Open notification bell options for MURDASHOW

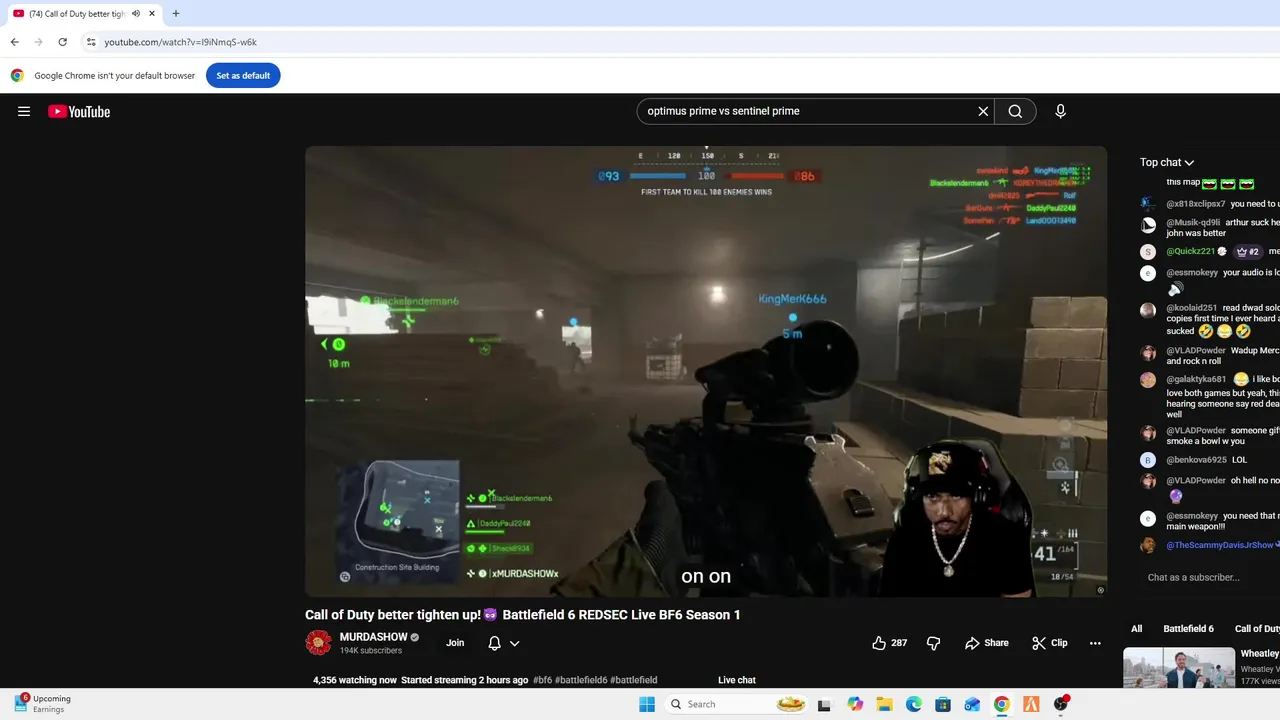point(503,643)
